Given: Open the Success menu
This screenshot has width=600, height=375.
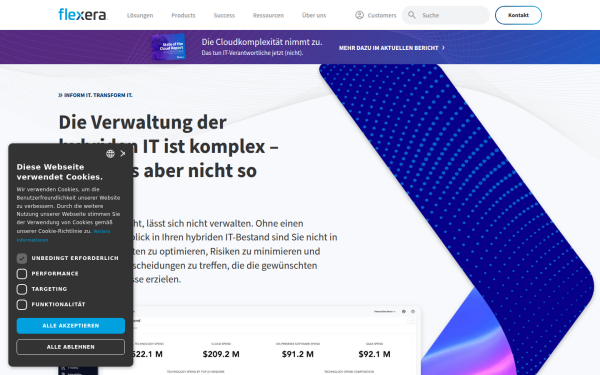Looking at the screenshot, I should tap(224, 15).
